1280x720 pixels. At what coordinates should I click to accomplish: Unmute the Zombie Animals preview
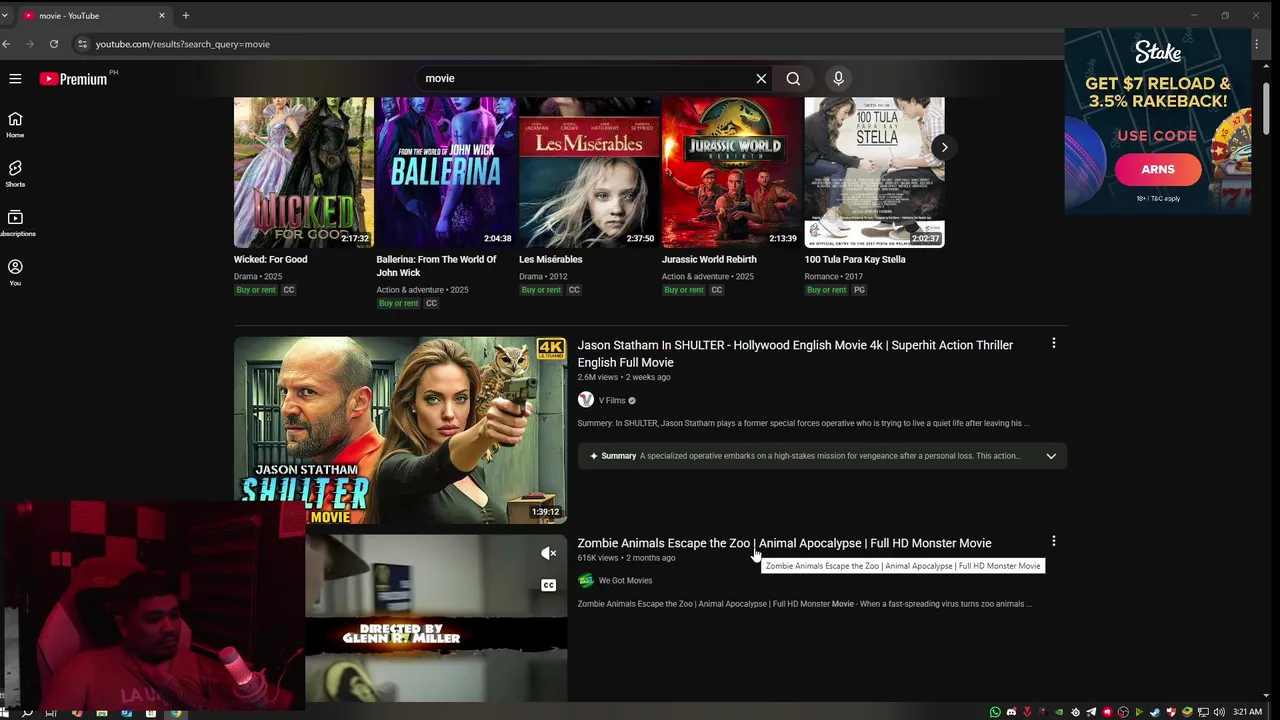548,553
